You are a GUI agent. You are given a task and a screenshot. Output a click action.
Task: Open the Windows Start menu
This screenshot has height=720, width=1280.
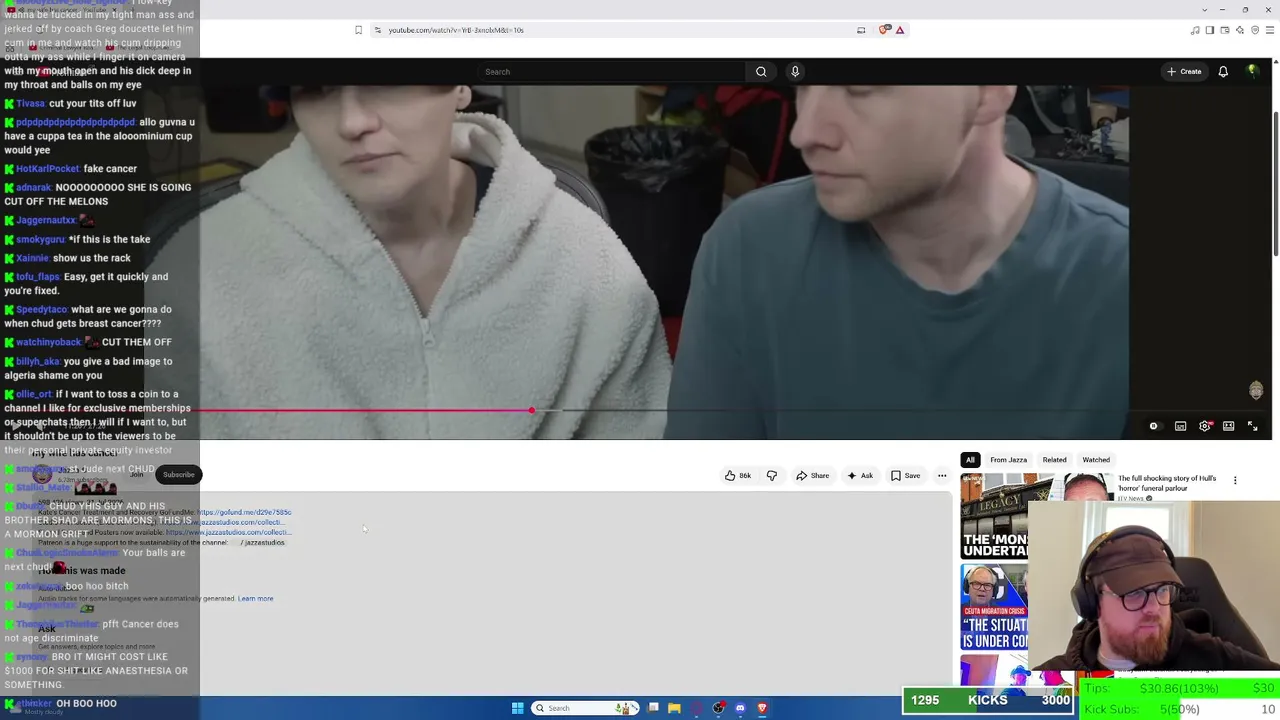[518, 708]
